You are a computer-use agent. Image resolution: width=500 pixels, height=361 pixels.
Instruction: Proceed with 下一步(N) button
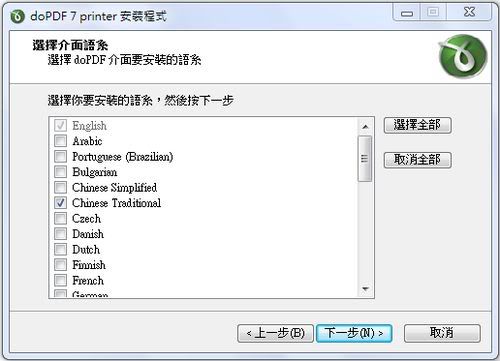[354, 333]
